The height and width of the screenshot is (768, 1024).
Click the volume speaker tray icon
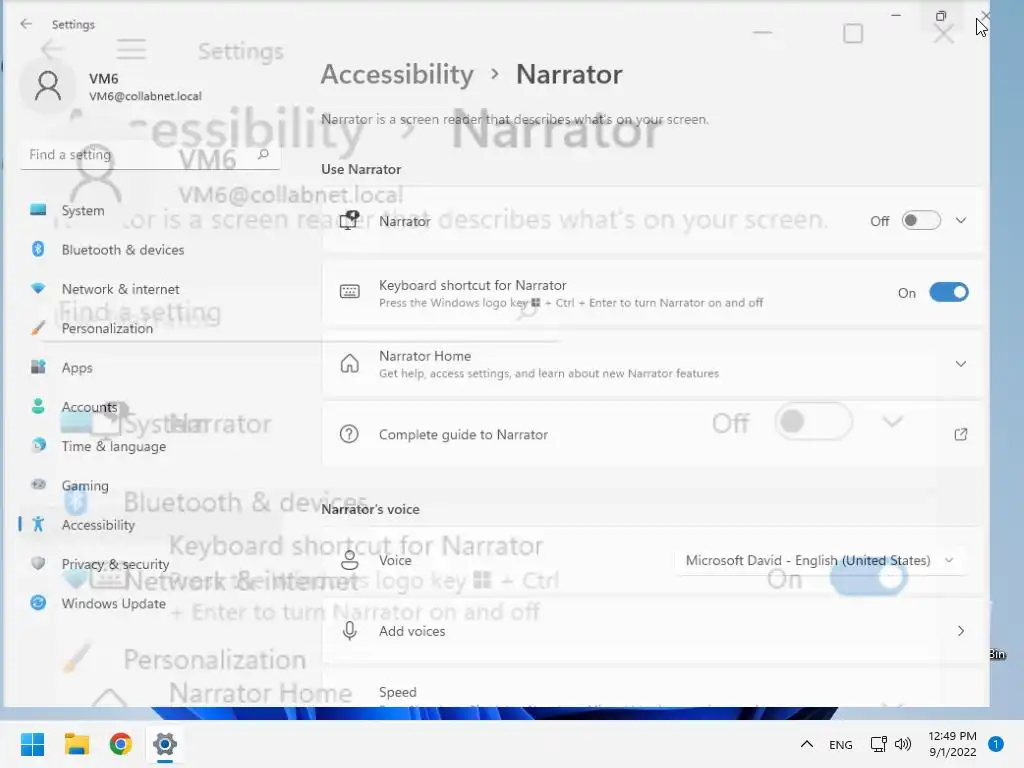pos(903,744)
